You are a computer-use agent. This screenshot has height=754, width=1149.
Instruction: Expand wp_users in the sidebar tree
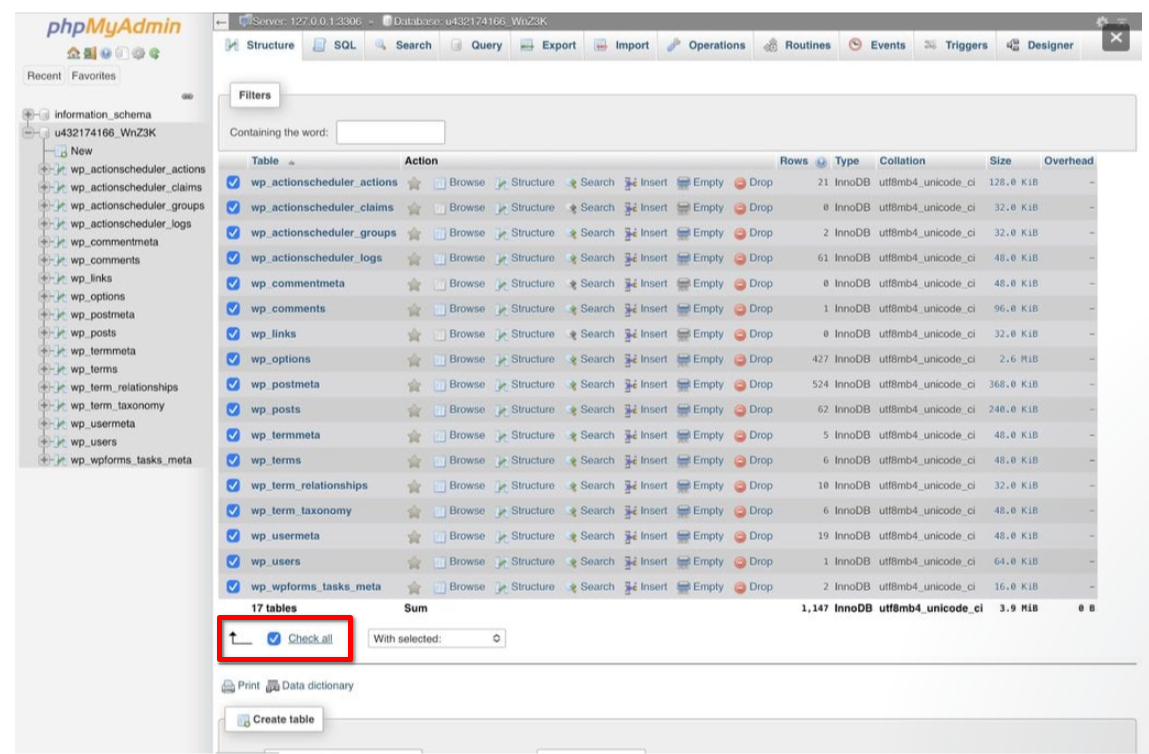click(44, 442)
